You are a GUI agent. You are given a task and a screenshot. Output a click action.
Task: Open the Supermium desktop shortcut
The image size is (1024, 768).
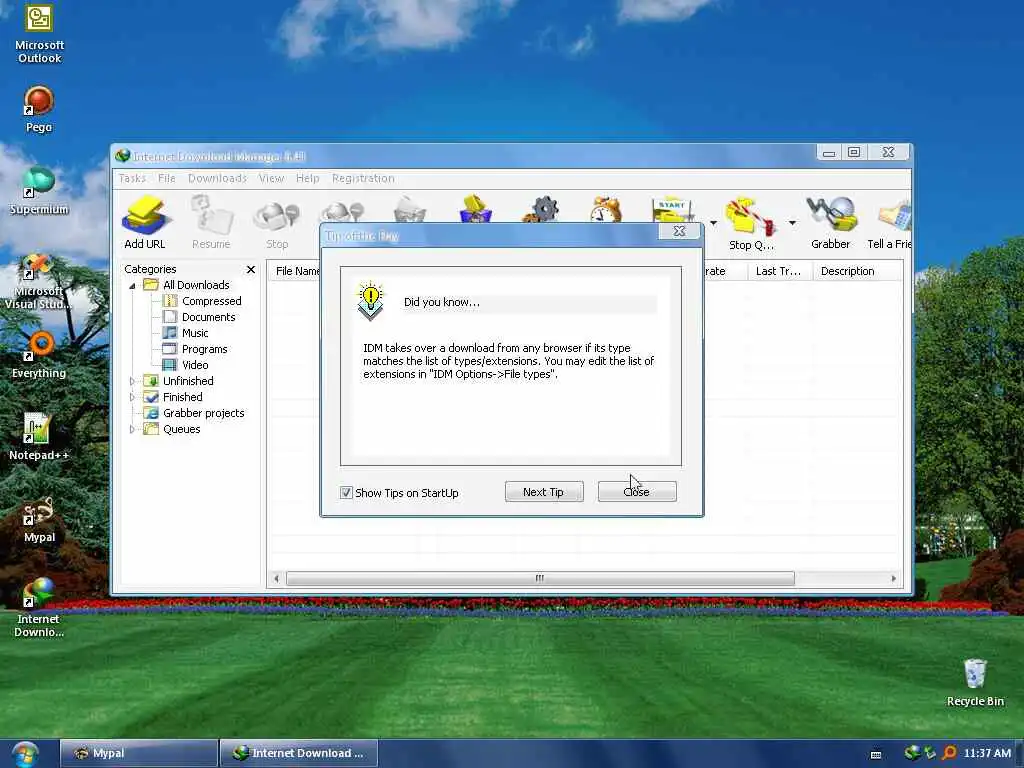39,191
